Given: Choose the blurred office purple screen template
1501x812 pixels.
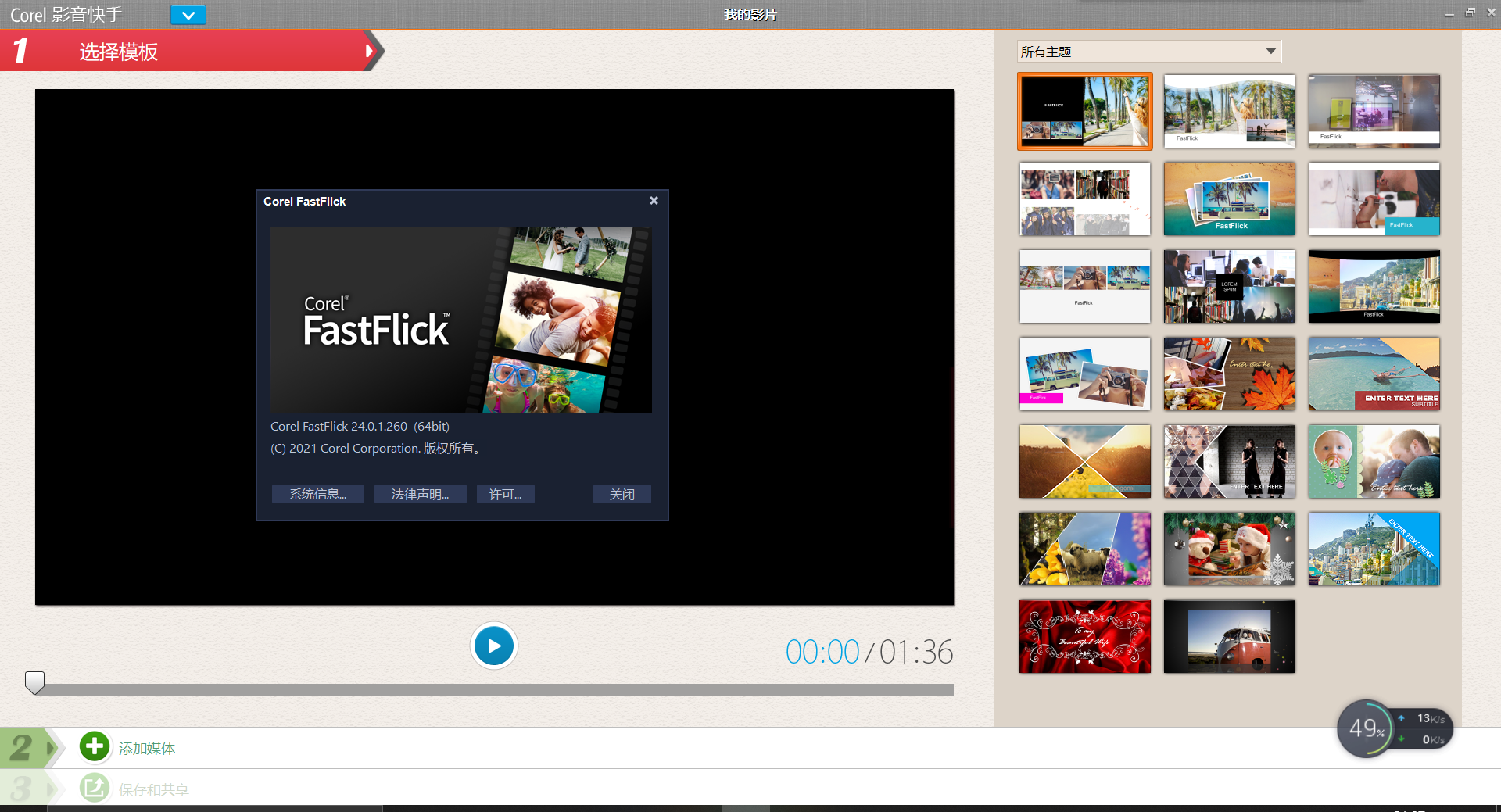Looking at the screenshot, I should 1374,111.
